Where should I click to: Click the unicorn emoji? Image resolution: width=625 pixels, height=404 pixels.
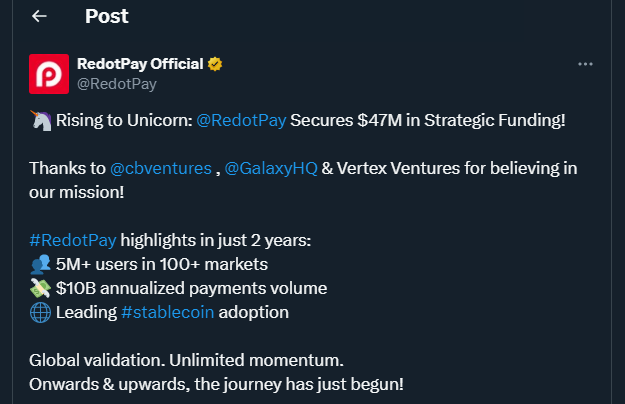pos(39,121)
